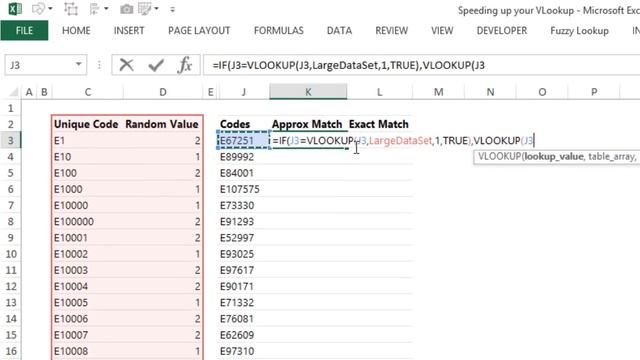Screen dimensions: 640x360
Task: Click the Random Value header cell
Action: [x=163, y=124]
